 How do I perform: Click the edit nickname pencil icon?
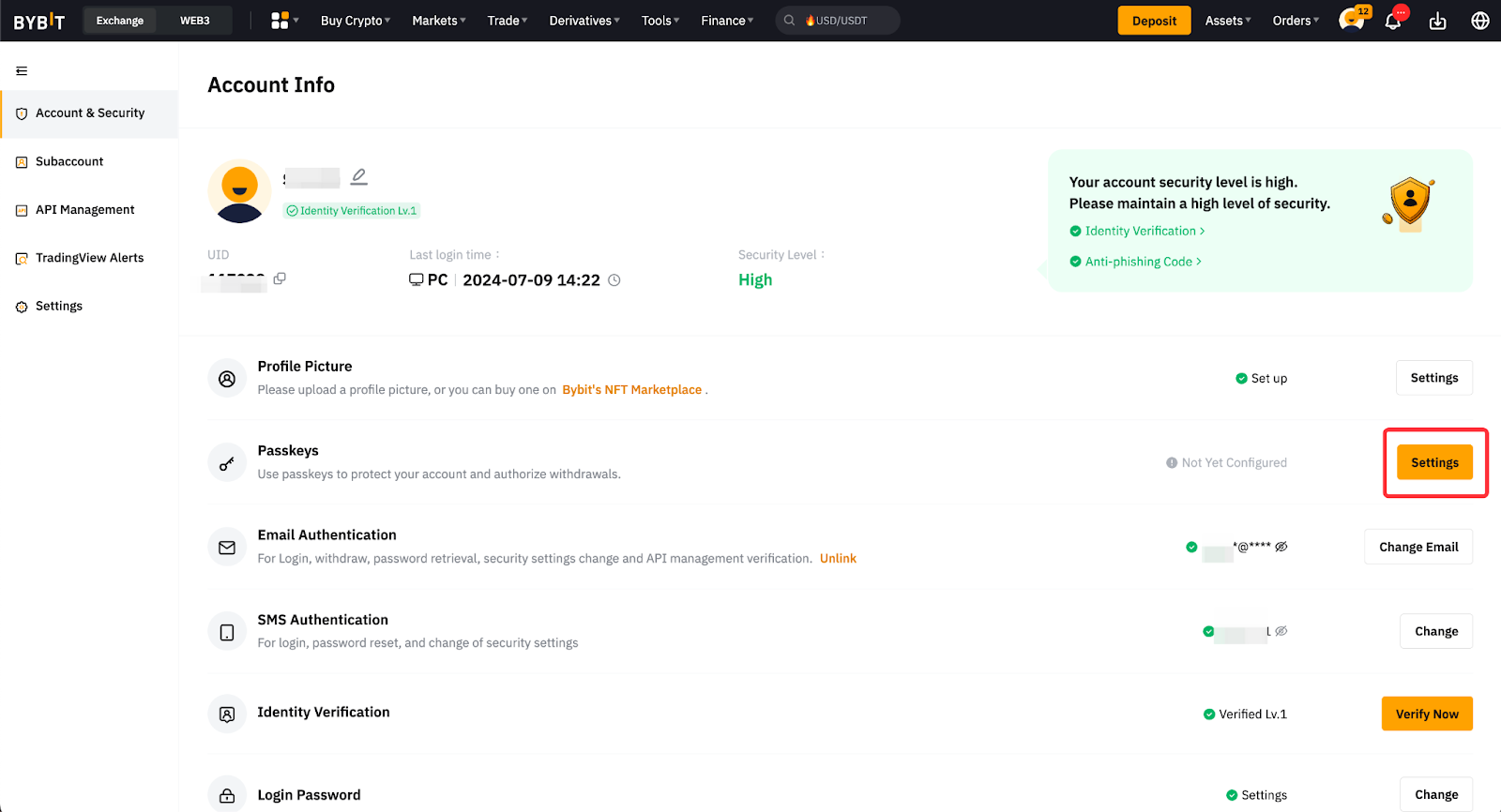[x=359, y=176]
